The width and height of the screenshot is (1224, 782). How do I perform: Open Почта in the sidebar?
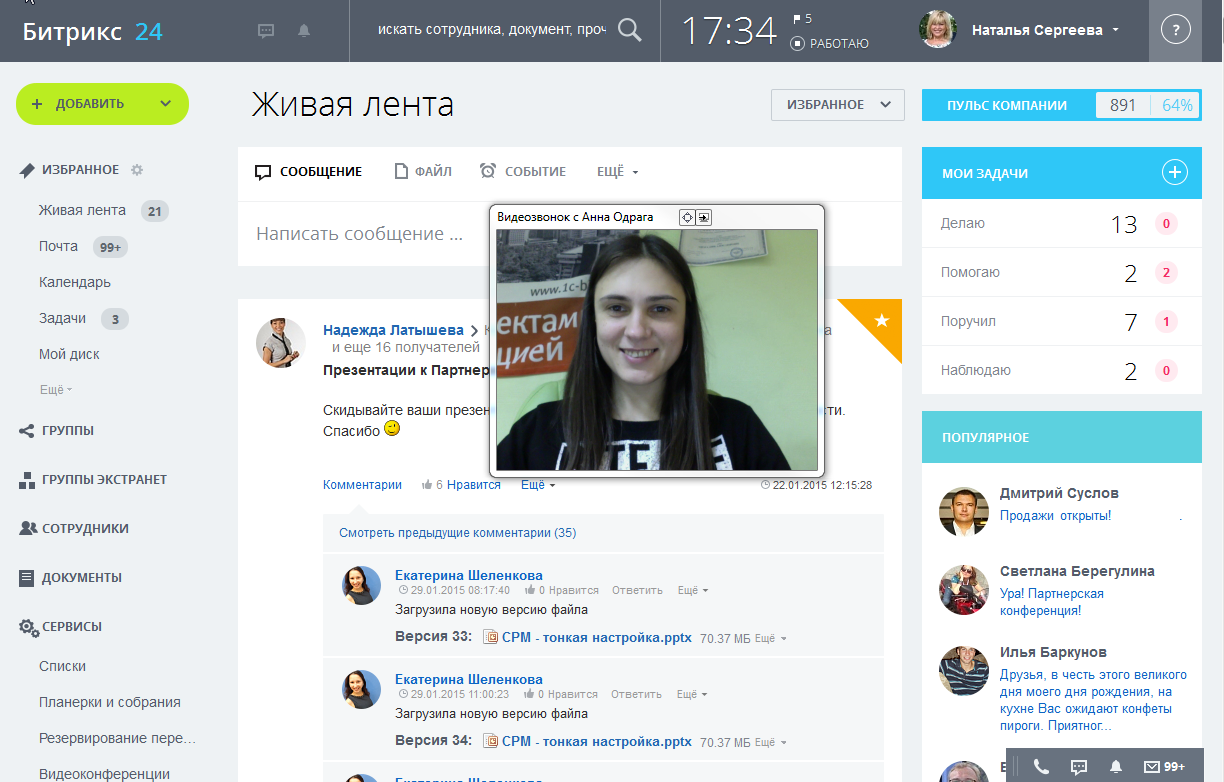[x=58, y=246]
